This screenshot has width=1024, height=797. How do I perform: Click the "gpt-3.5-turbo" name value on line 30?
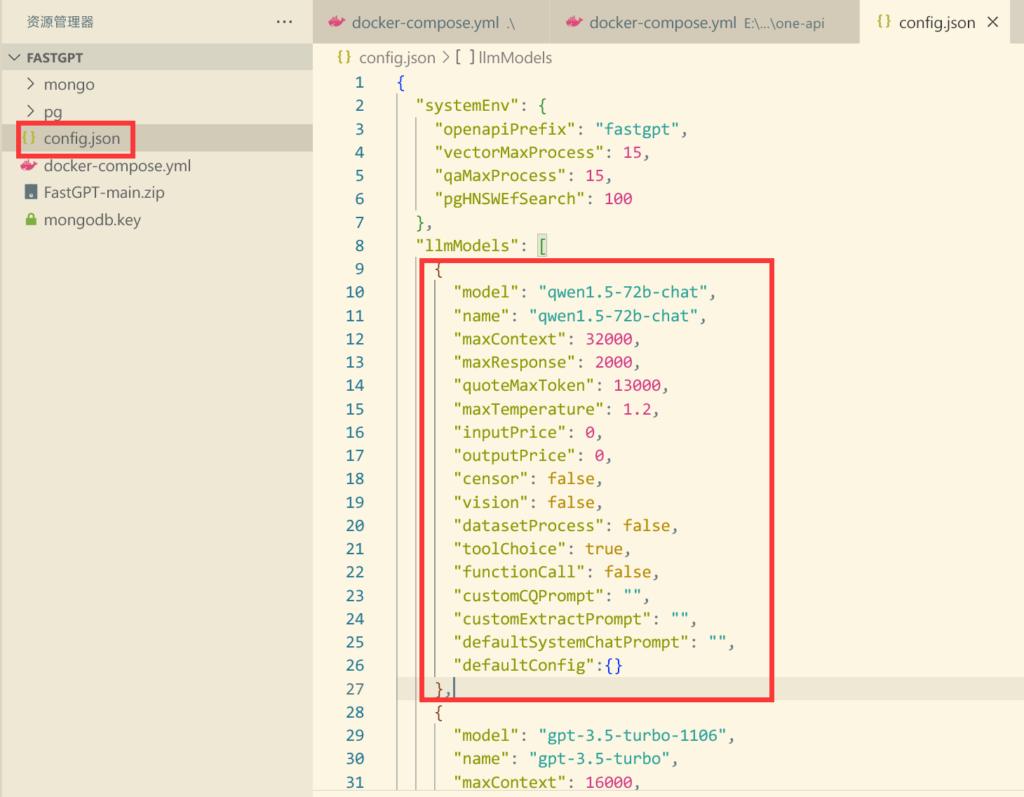(599, 758)
